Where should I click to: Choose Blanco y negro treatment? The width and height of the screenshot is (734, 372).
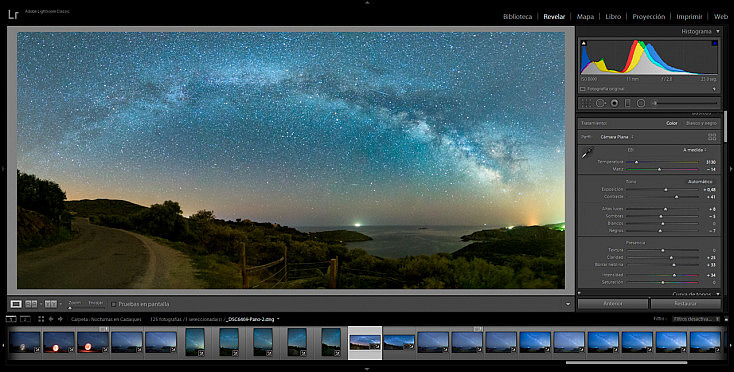[x=701, y=124]
